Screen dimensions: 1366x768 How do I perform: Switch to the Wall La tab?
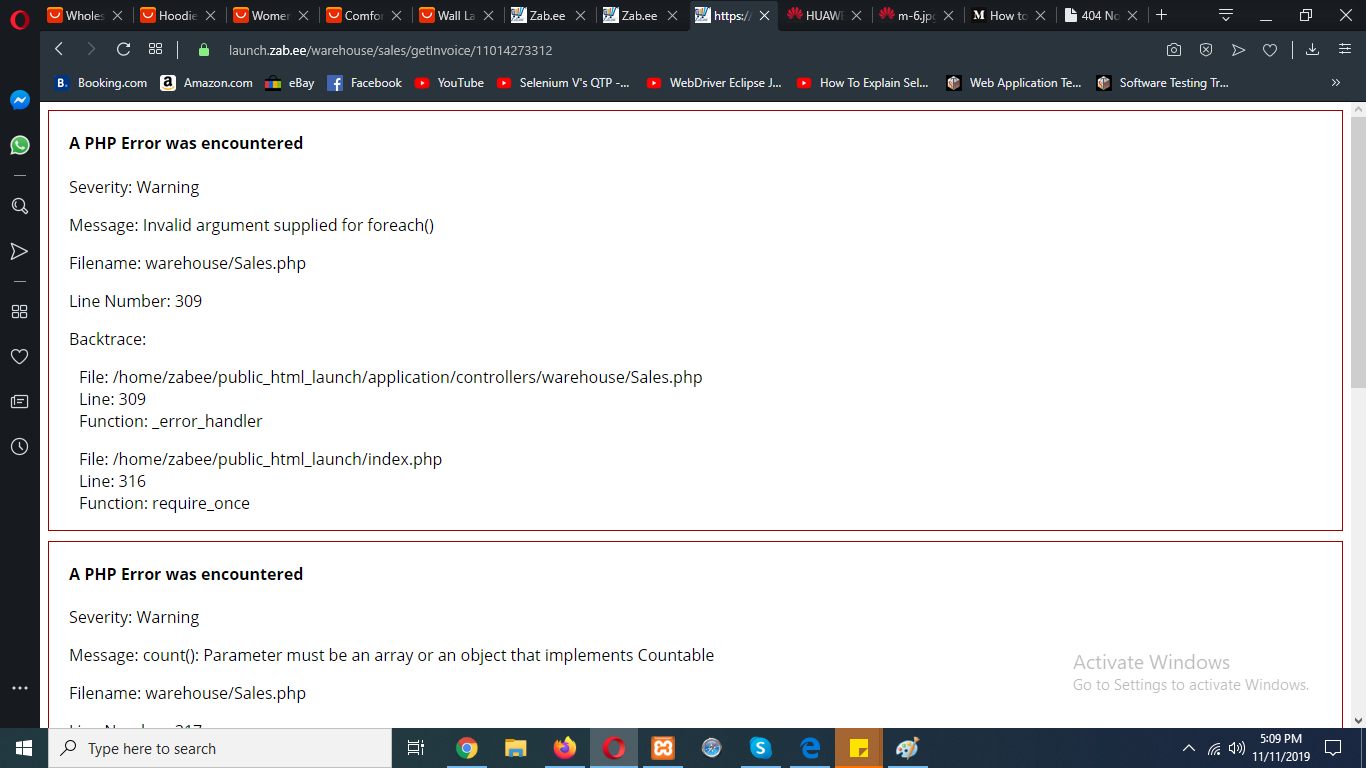[456, 15]
